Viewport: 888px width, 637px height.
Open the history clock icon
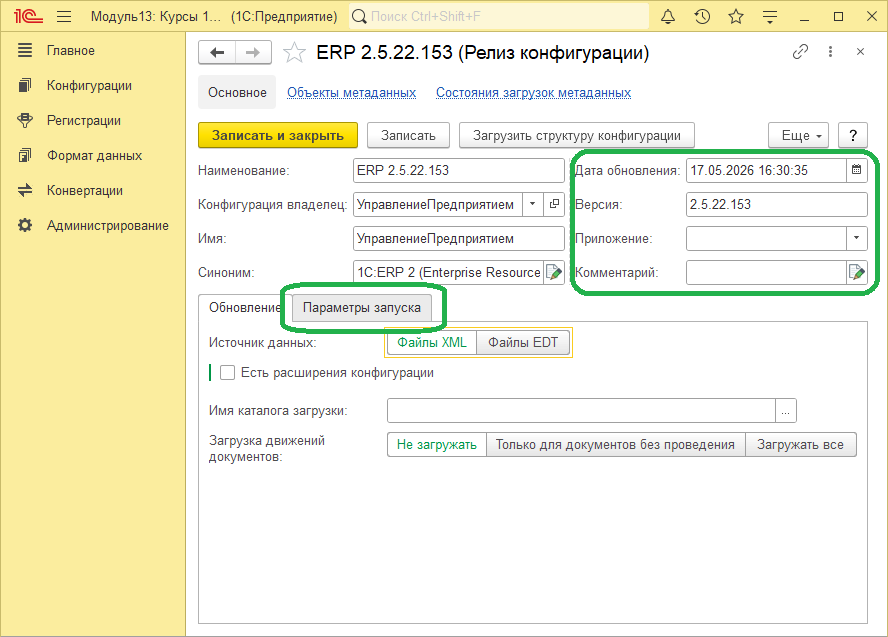702,16
